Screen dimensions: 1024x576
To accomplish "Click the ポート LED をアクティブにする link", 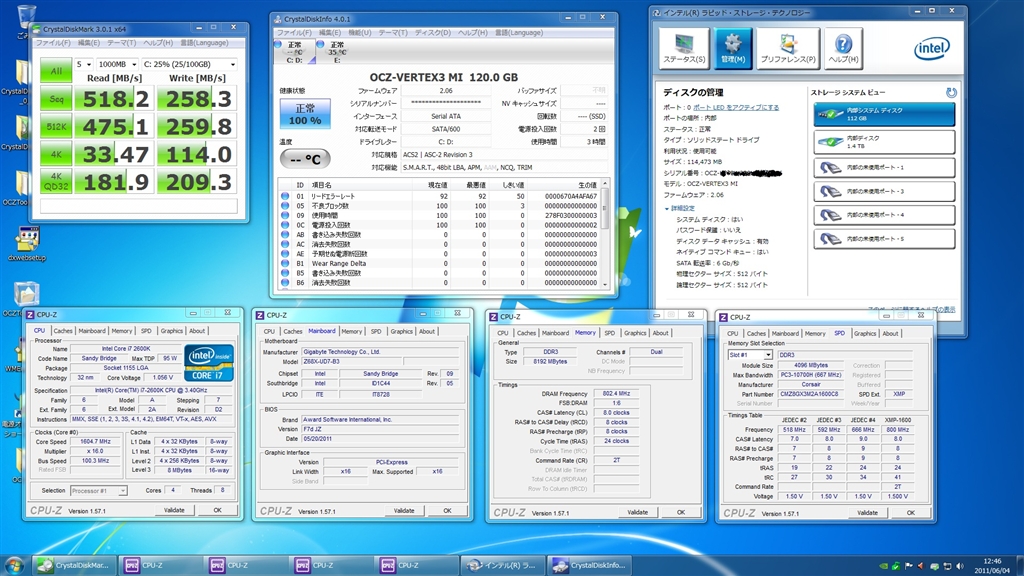I will (x=735, y=107).
